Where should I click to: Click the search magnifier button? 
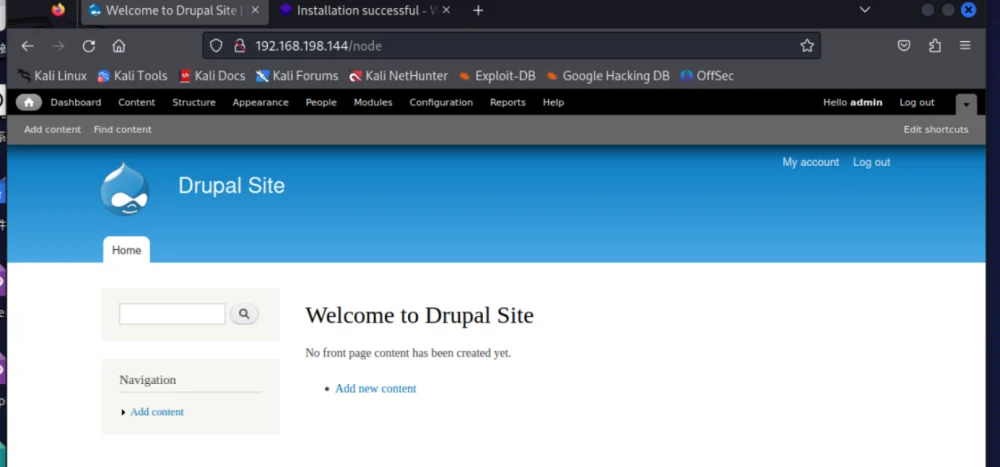pos(244,313)
